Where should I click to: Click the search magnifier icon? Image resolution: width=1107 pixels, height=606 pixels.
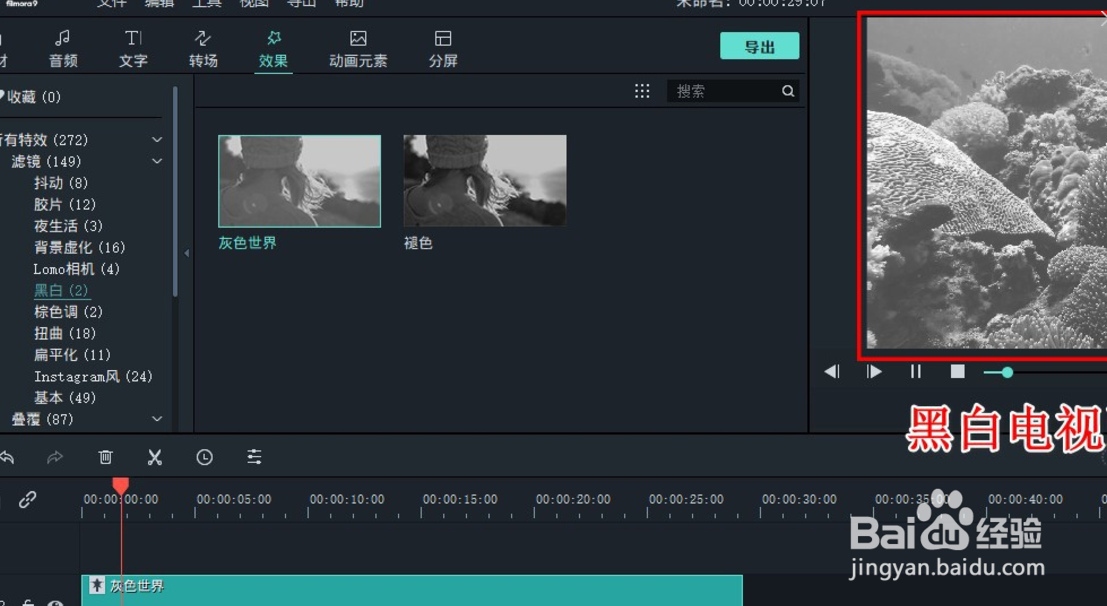pyautogui.click(x=788, y=91)
